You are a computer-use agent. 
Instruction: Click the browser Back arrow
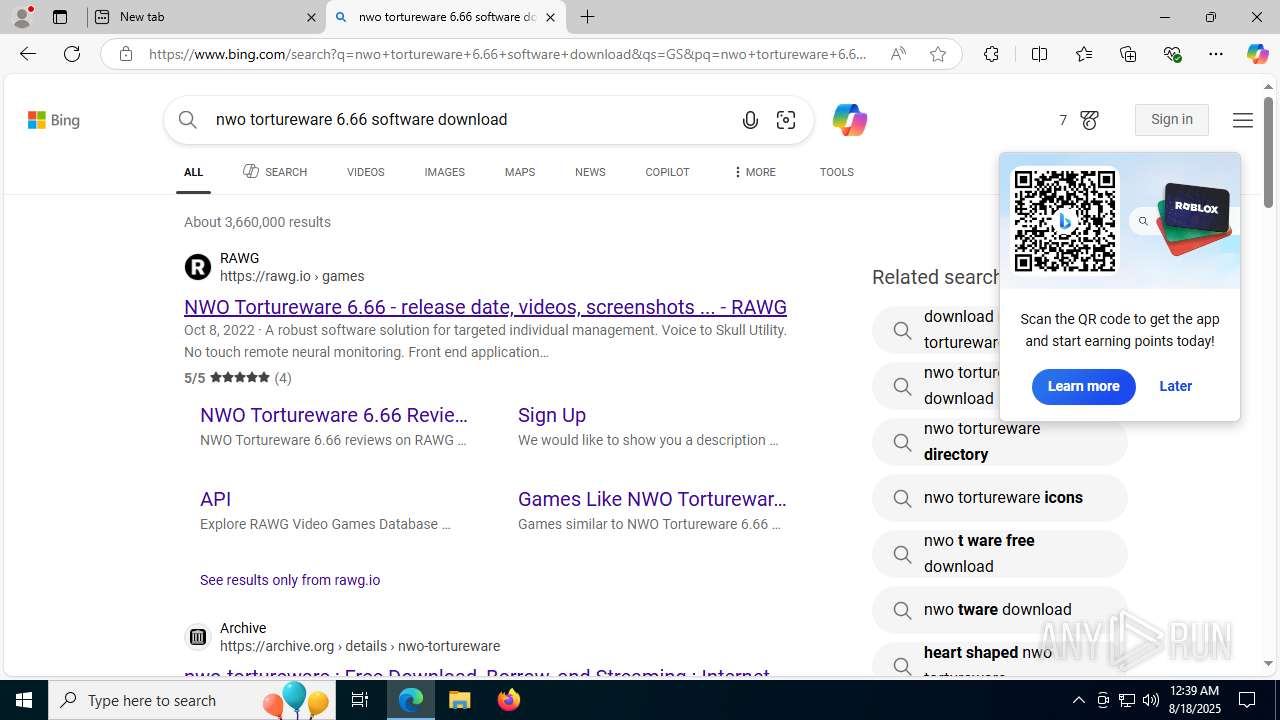pos(27,54)
